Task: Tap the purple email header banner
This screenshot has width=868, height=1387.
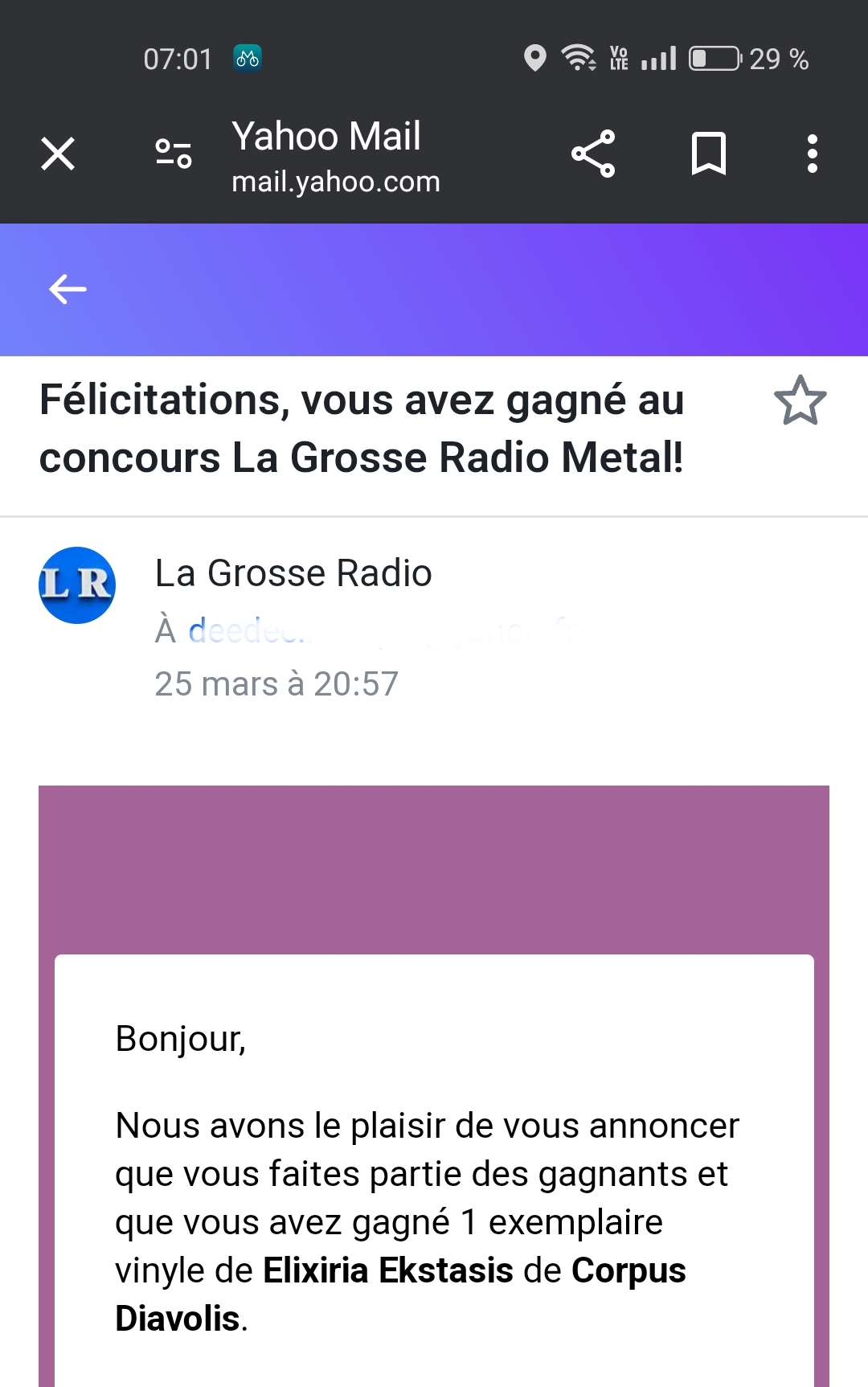Action: 434,870
